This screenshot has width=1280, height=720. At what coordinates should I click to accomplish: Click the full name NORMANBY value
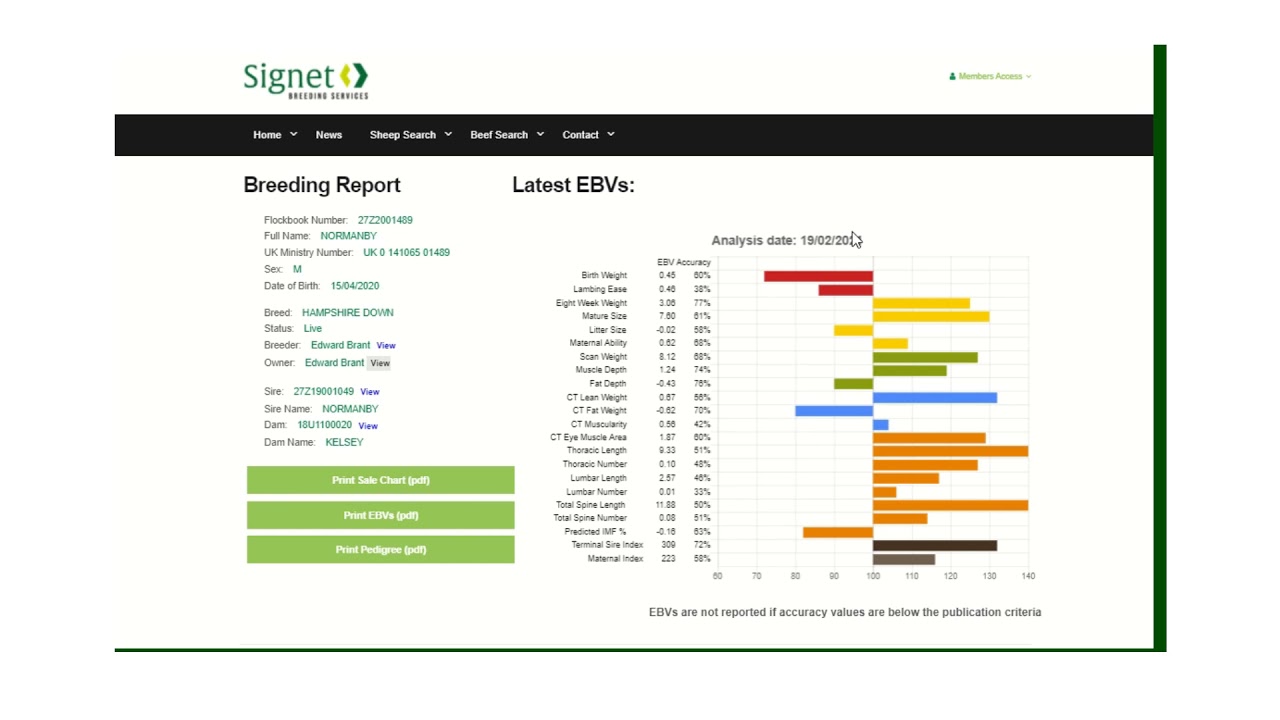[348, 236]
